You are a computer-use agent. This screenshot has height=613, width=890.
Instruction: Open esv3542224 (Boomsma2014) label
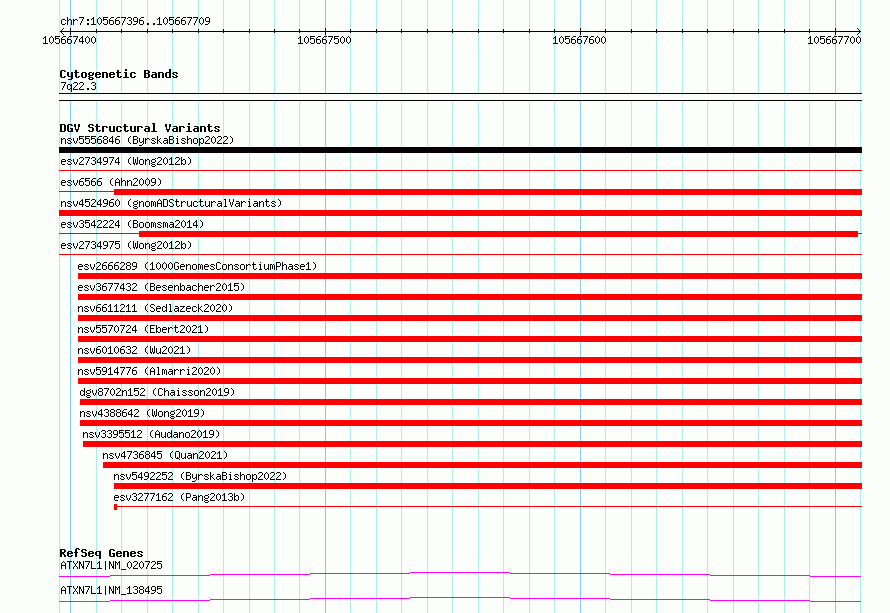132,224
